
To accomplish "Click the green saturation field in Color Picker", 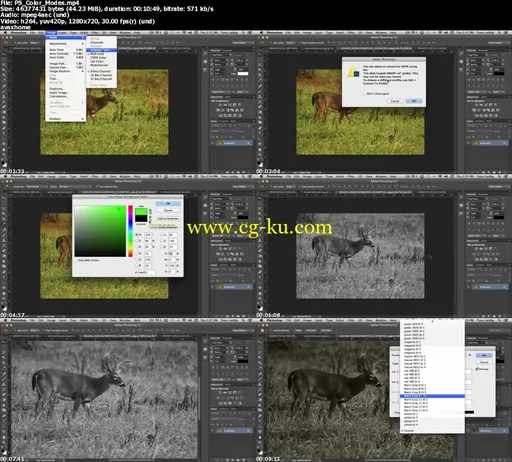I will pyautogui.click(x=100, y=231).
